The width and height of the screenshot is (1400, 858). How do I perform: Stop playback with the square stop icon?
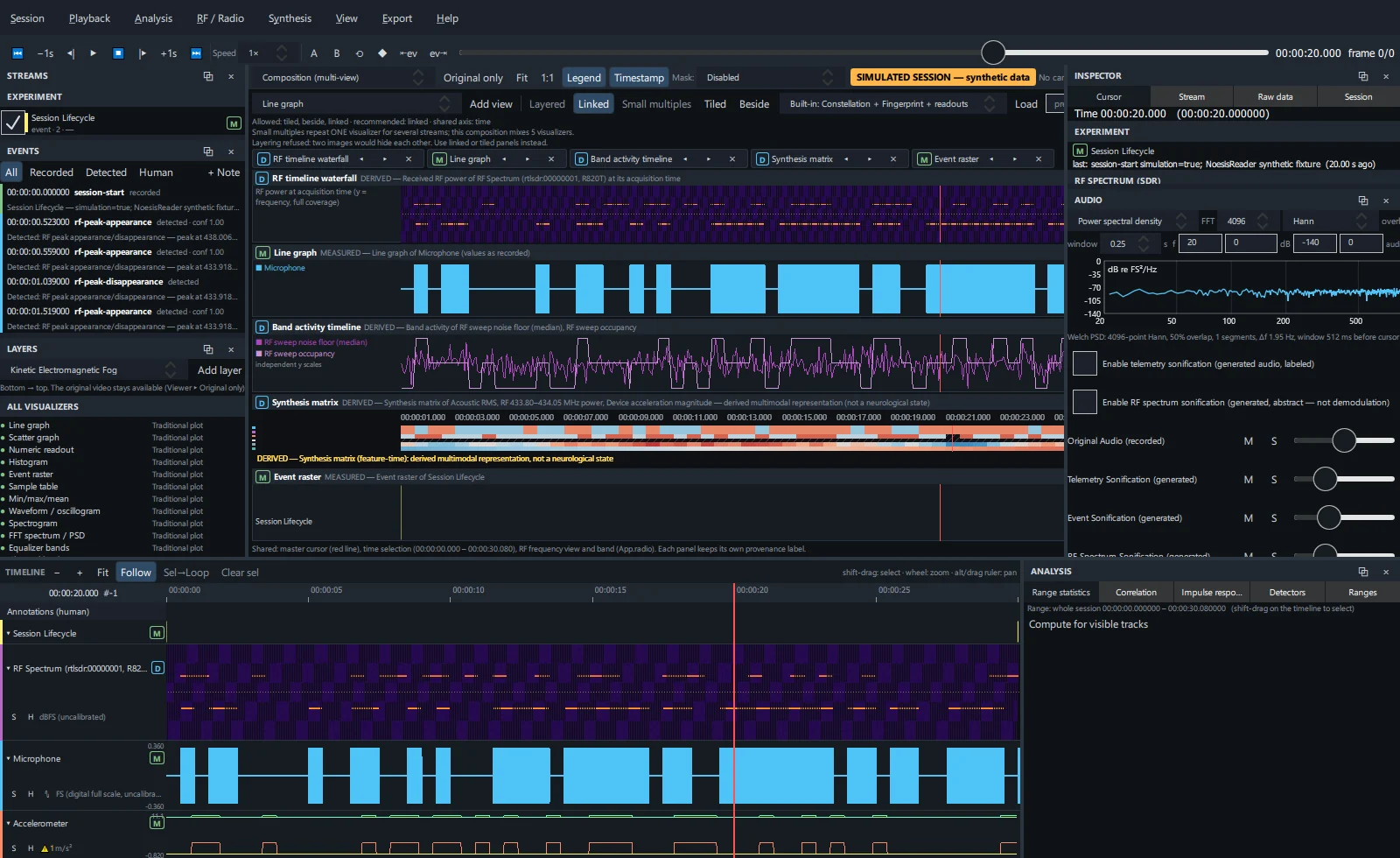[x=118, y=53]
